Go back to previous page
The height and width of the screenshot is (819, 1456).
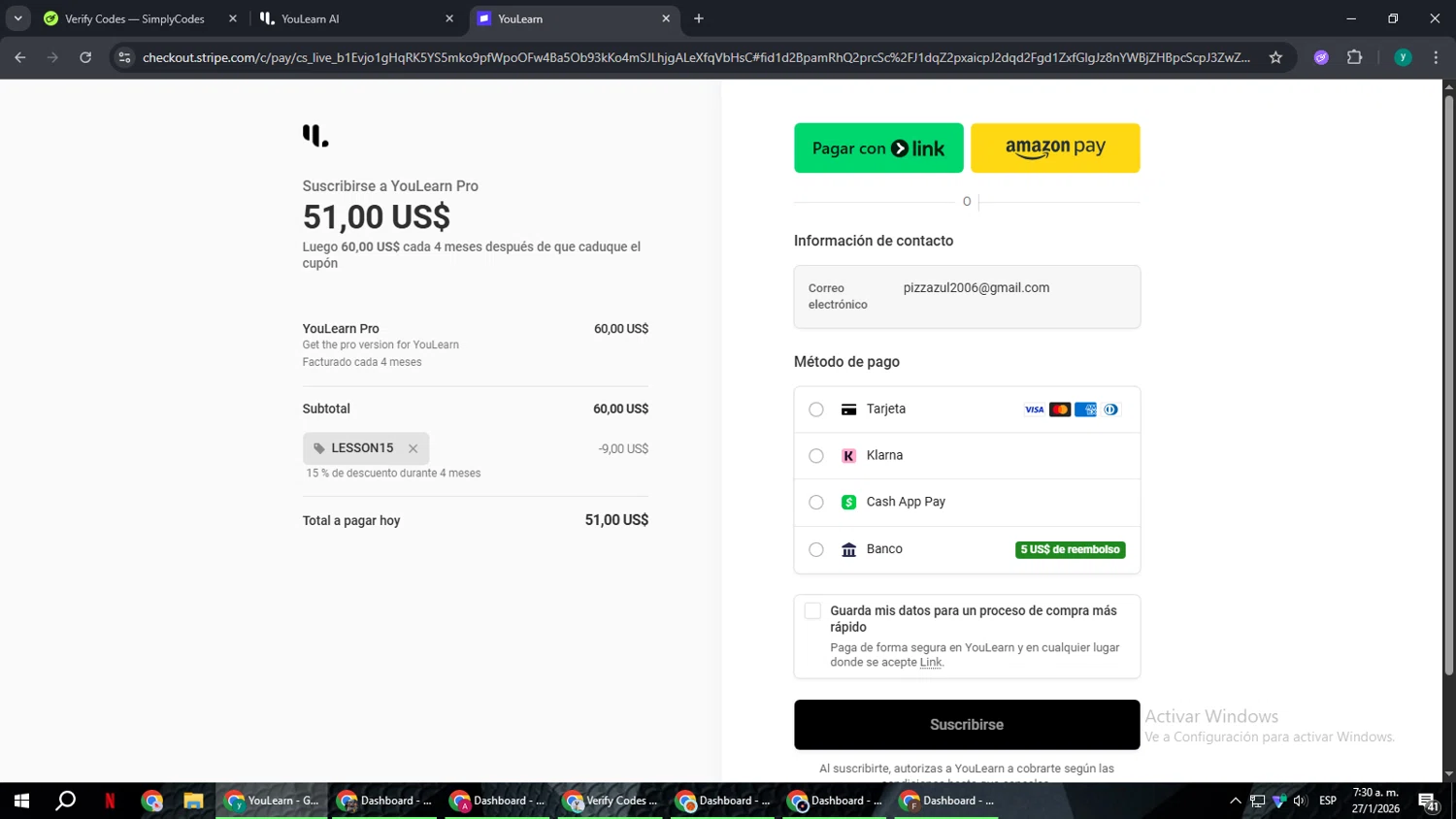click(20, 57)
